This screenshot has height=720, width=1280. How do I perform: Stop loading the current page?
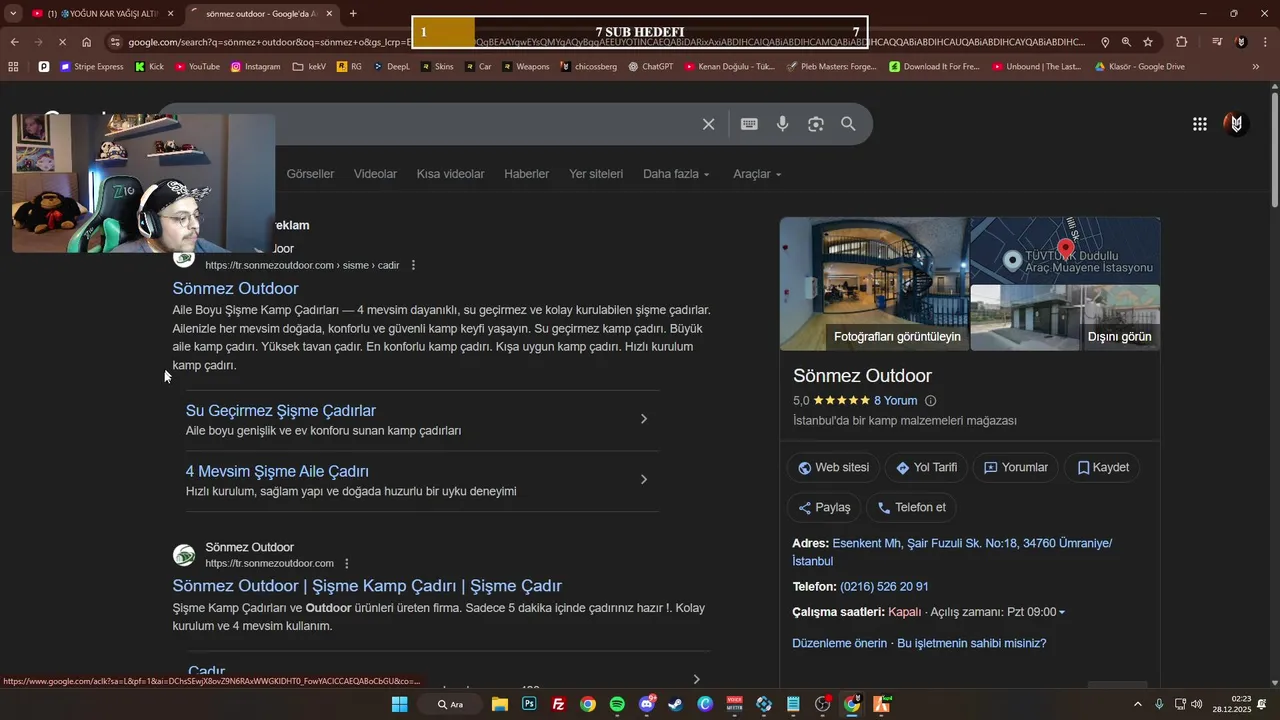(62, 42)
